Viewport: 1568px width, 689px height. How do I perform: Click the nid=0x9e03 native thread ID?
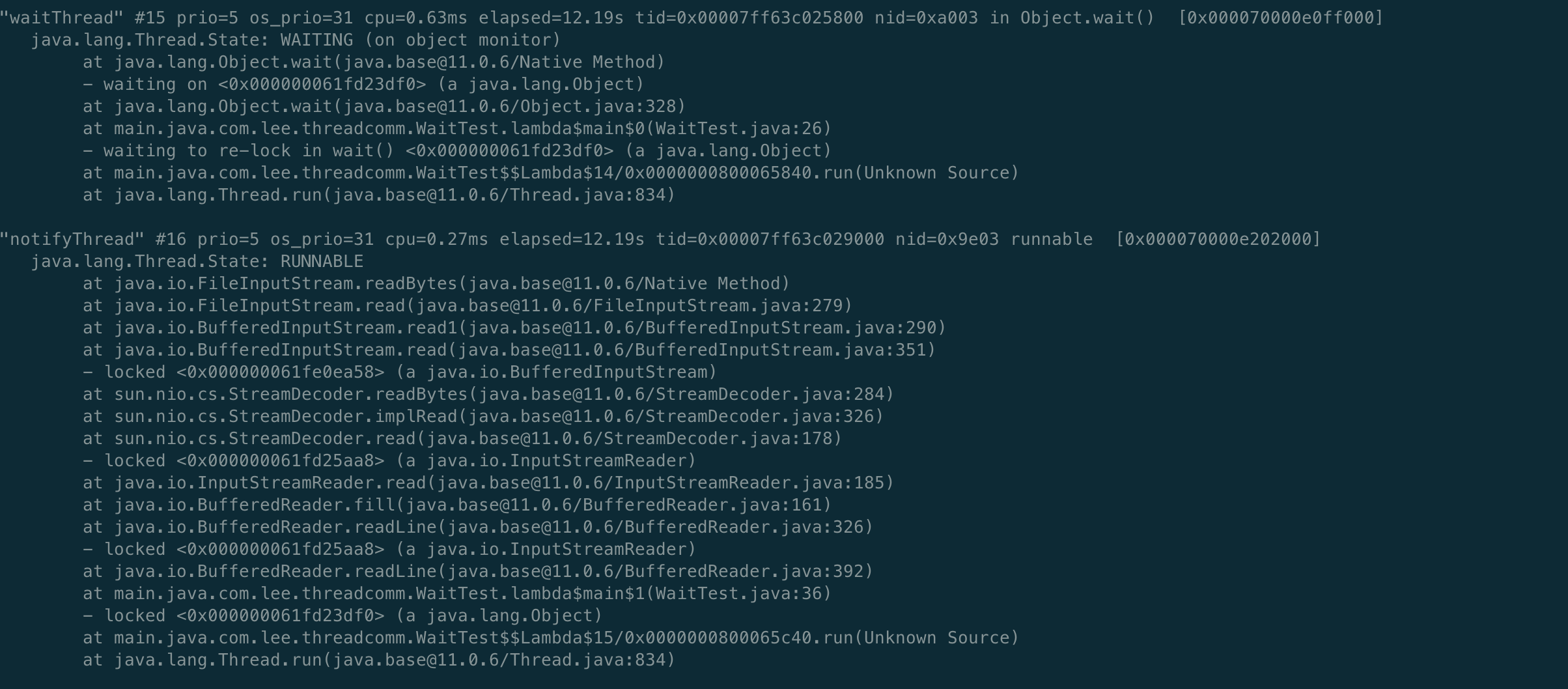946,239
